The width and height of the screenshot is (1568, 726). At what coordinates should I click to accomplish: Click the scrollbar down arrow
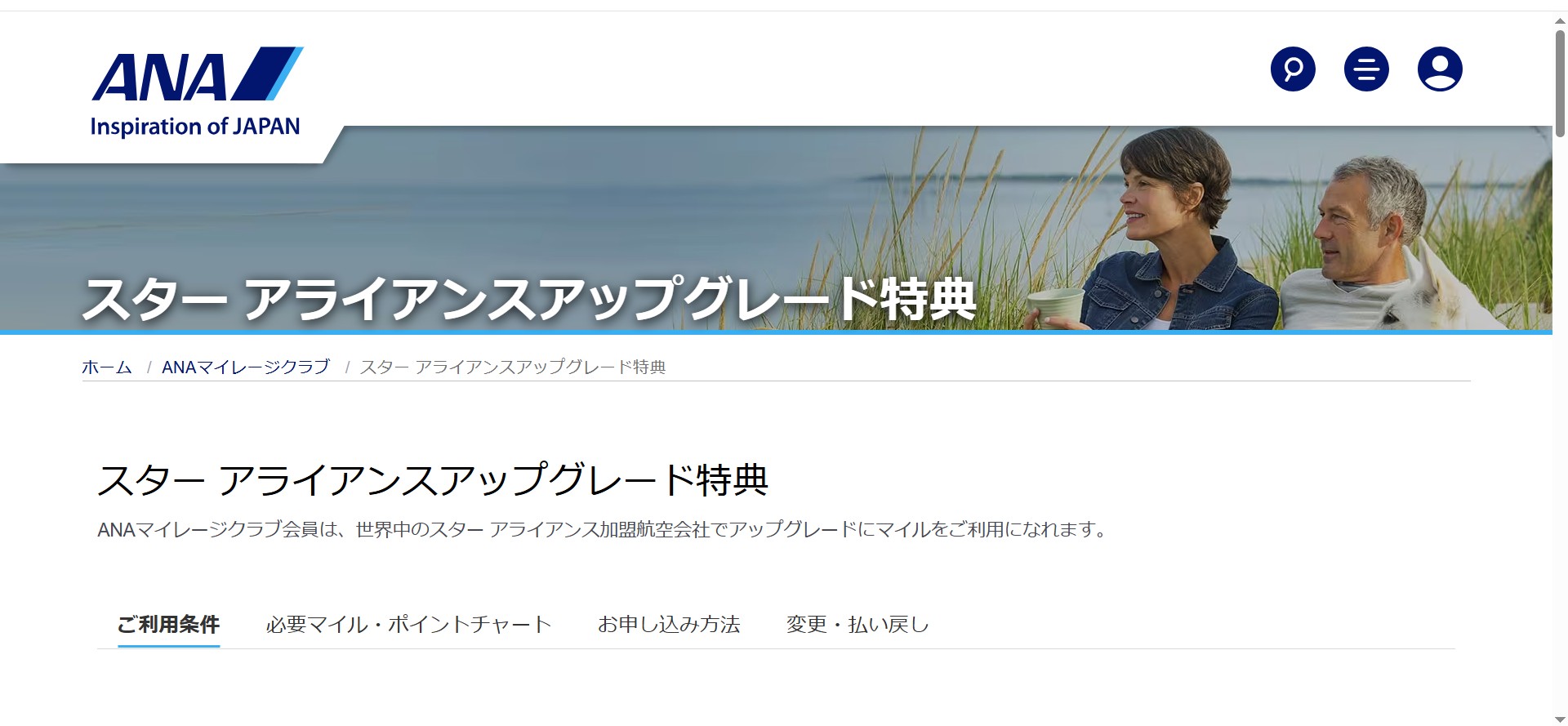click(1560, 719)
